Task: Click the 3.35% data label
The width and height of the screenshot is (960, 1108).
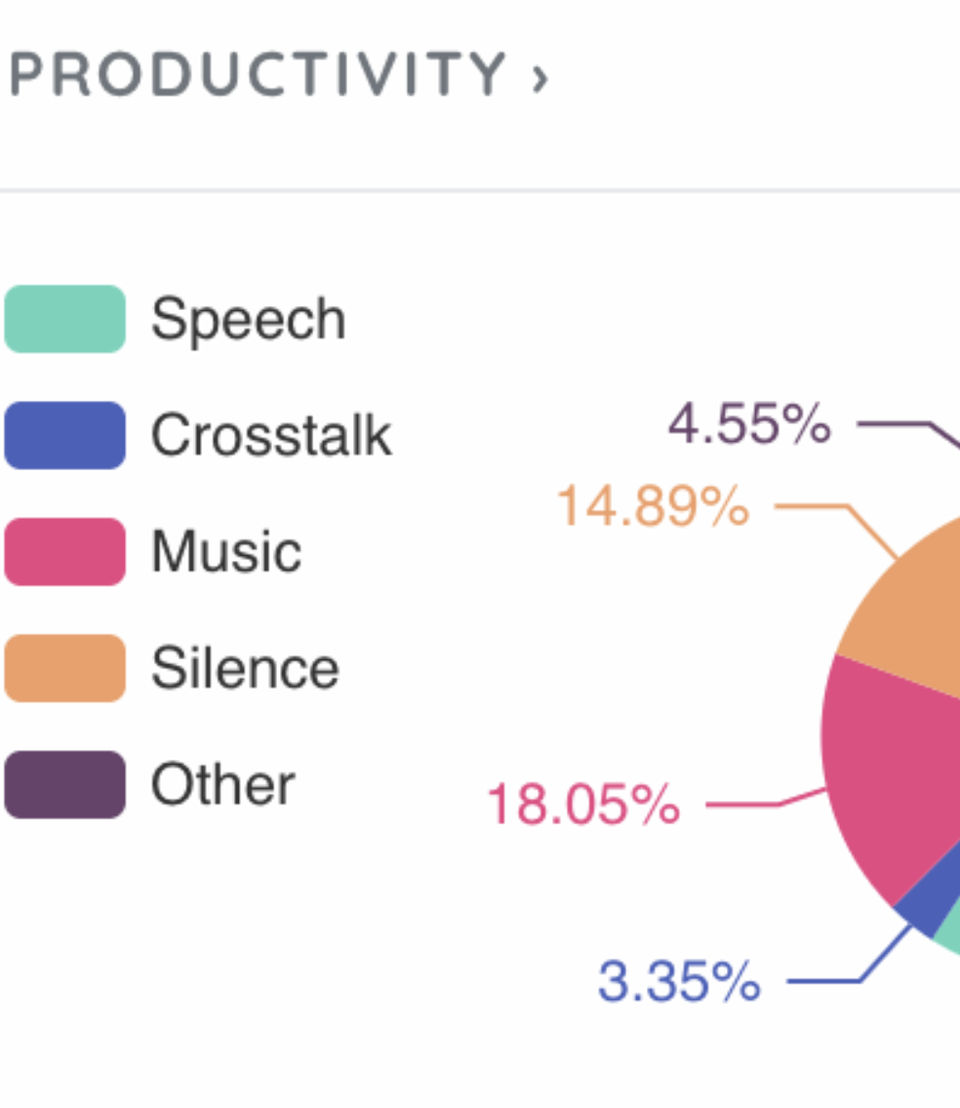Action: pos(679,982)
